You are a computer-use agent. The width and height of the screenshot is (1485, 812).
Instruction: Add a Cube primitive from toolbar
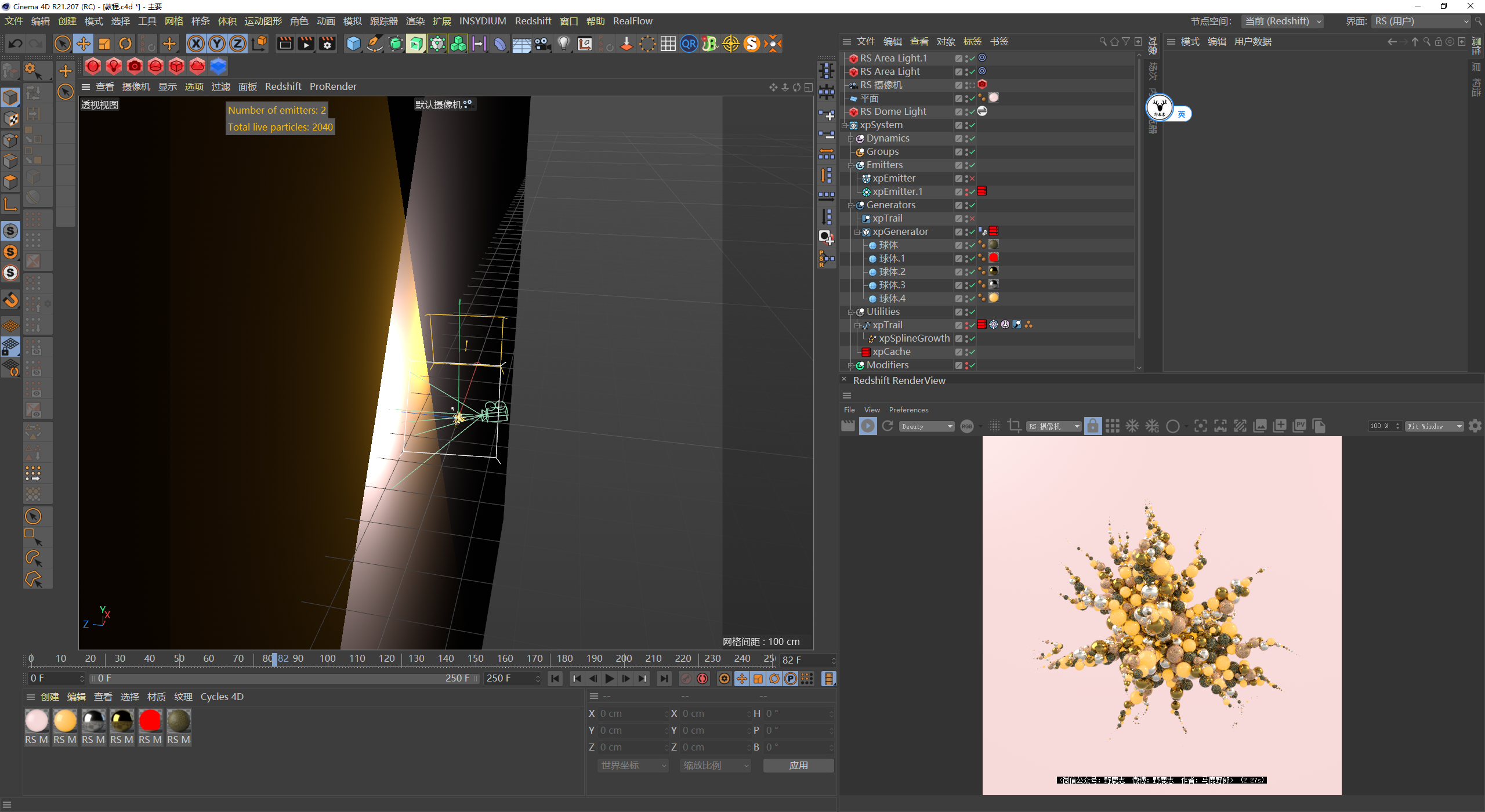pos(353,44)
